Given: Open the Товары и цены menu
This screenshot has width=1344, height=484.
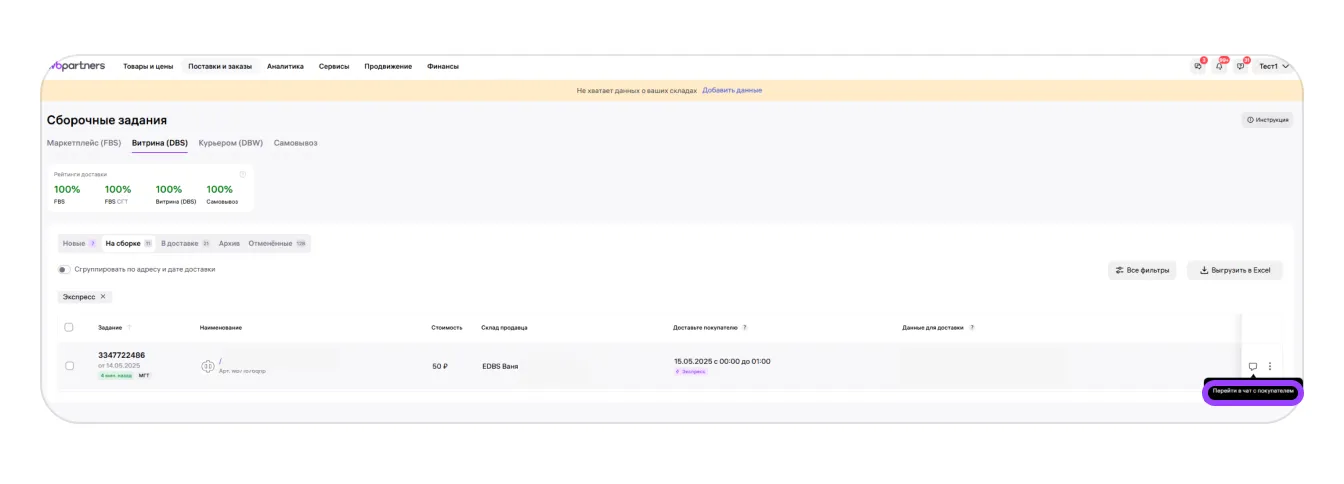Looking at the screenshot, I should pyautogui.click(x=148, y=66).
